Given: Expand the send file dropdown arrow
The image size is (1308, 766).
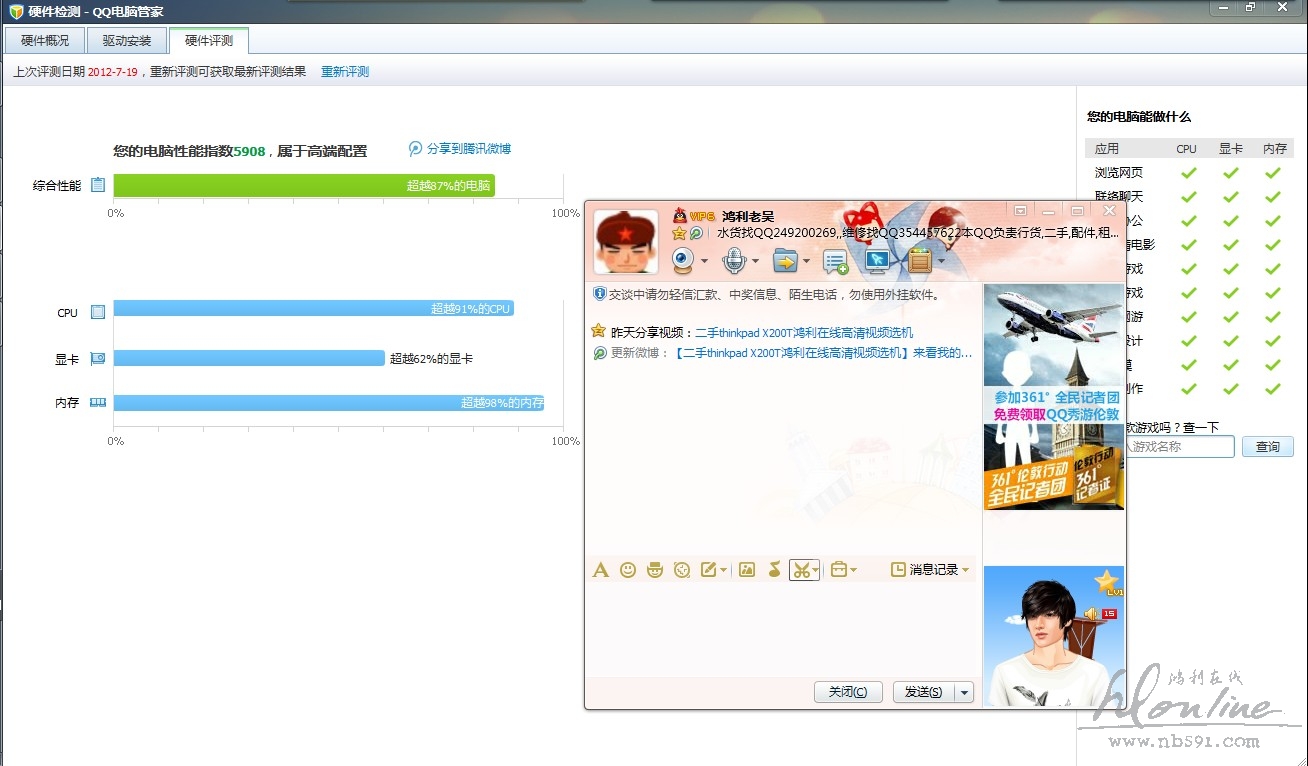Looking at the screenshot, I should point(805,262).
